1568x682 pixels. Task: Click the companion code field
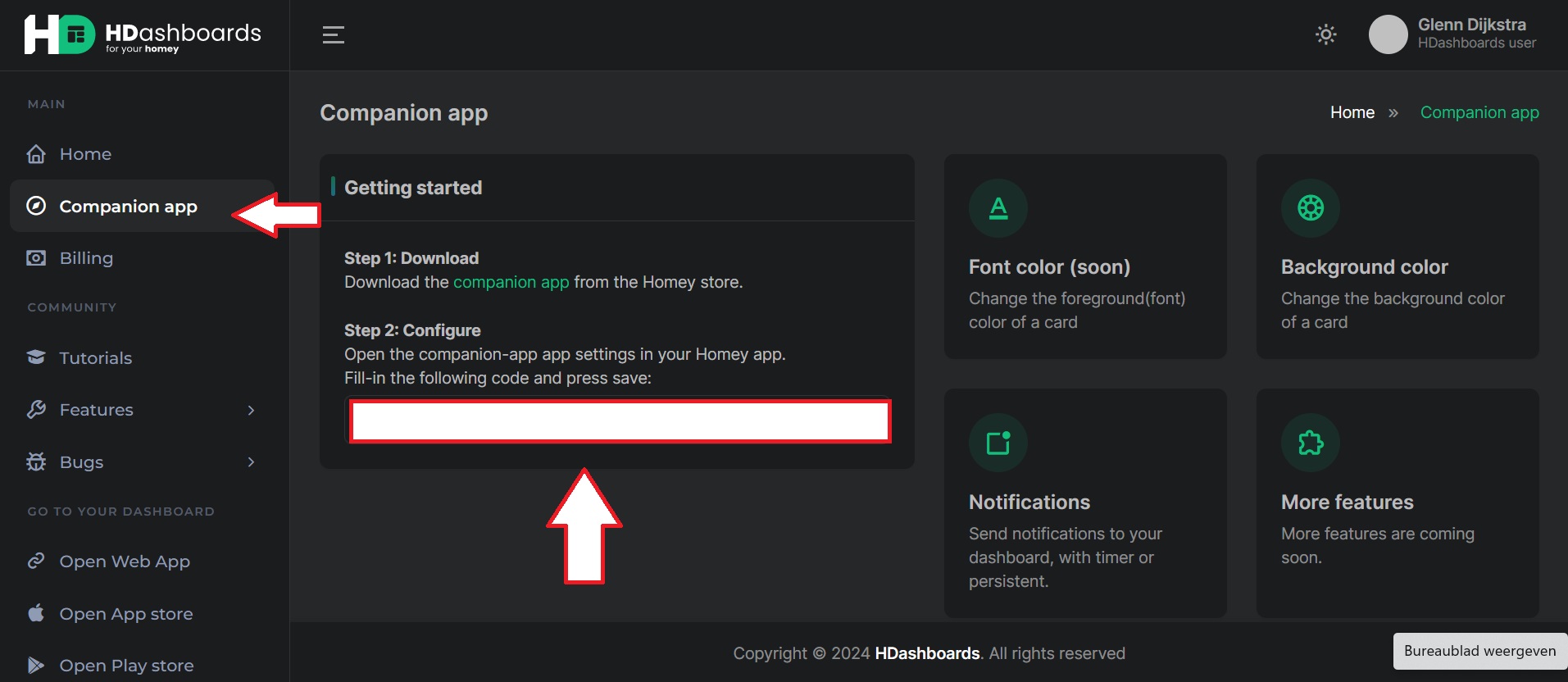click(620, 421)
